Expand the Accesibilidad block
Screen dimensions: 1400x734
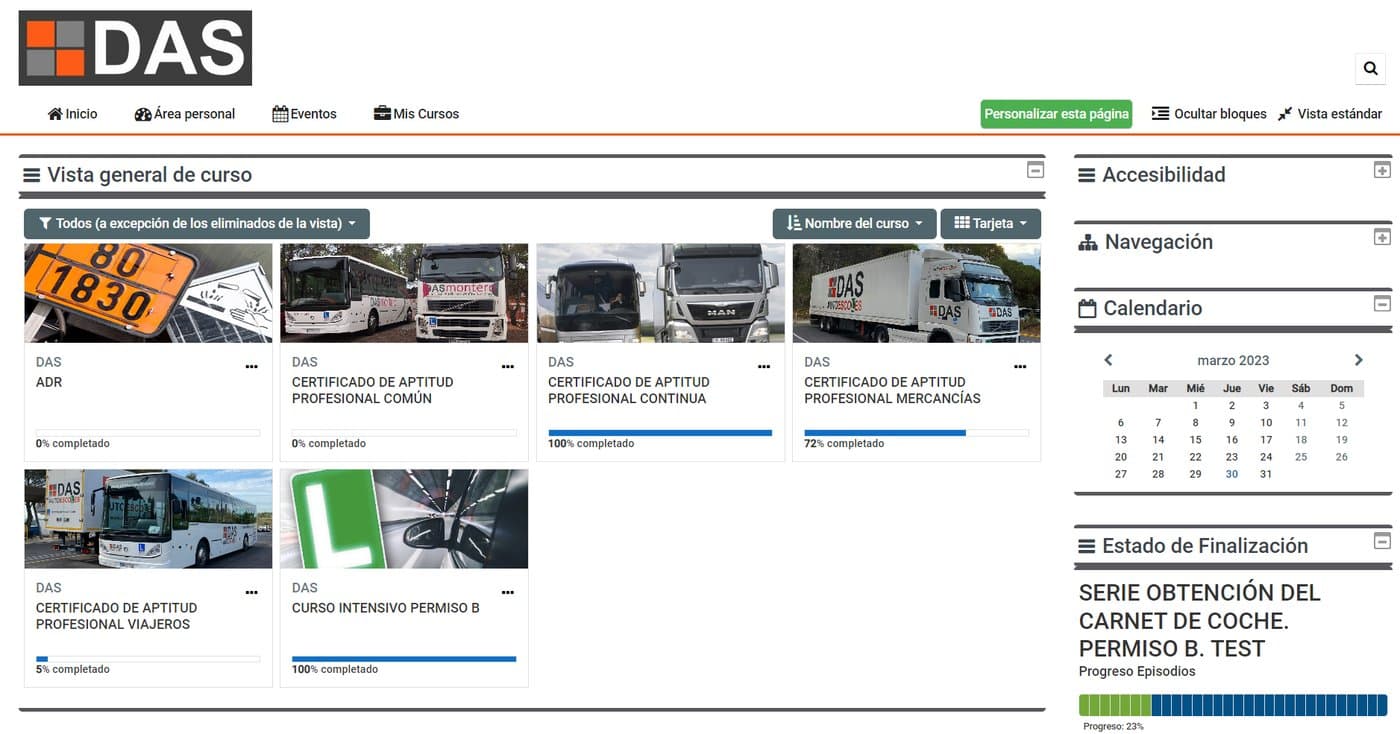pyautogui.click(x=1382, y=170)
